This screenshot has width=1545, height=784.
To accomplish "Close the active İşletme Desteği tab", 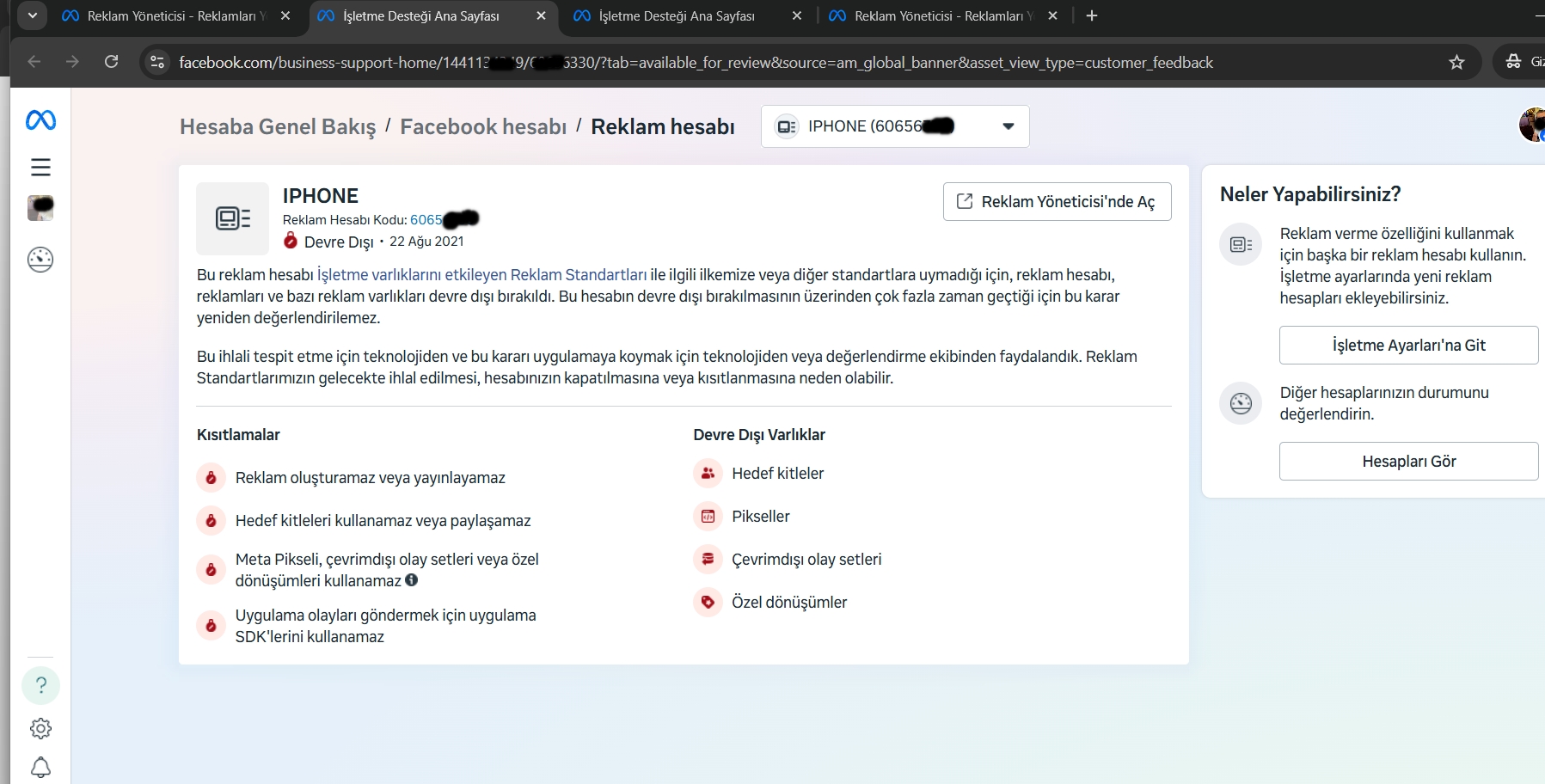I will pos(541,15).
